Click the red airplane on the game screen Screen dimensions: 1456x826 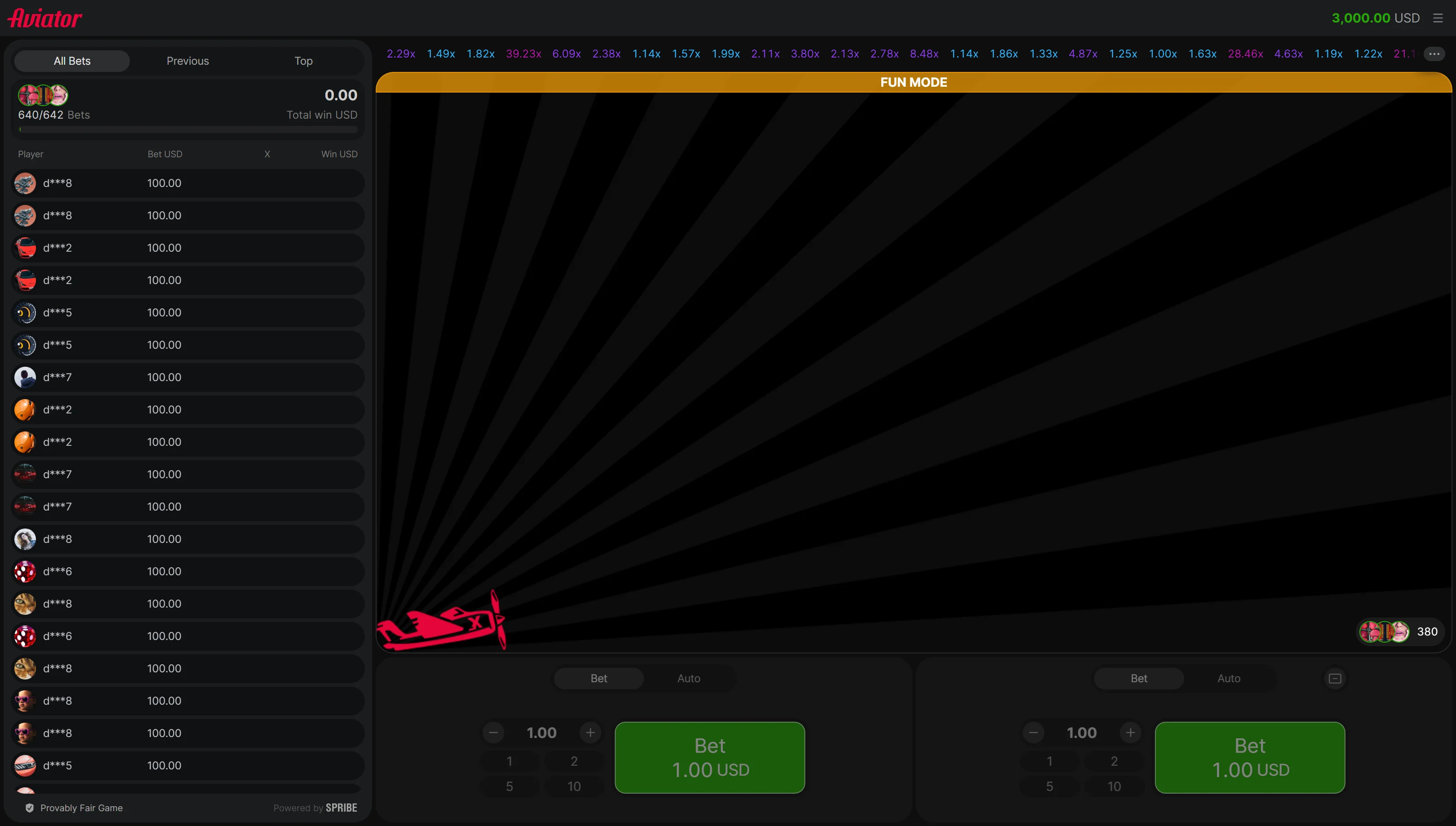(x=441, y=621)
